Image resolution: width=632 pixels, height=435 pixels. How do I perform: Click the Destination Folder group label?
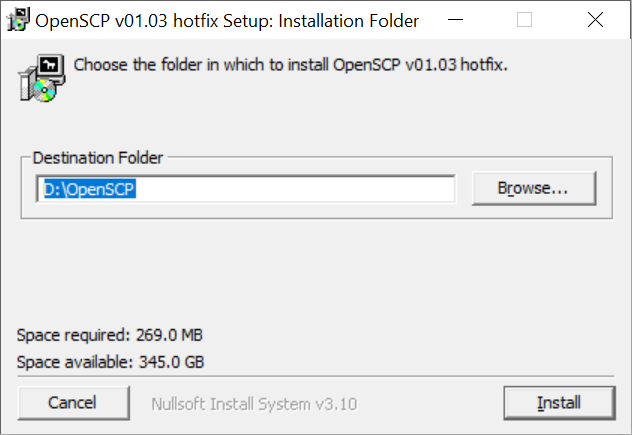click(x=98, y=158)
